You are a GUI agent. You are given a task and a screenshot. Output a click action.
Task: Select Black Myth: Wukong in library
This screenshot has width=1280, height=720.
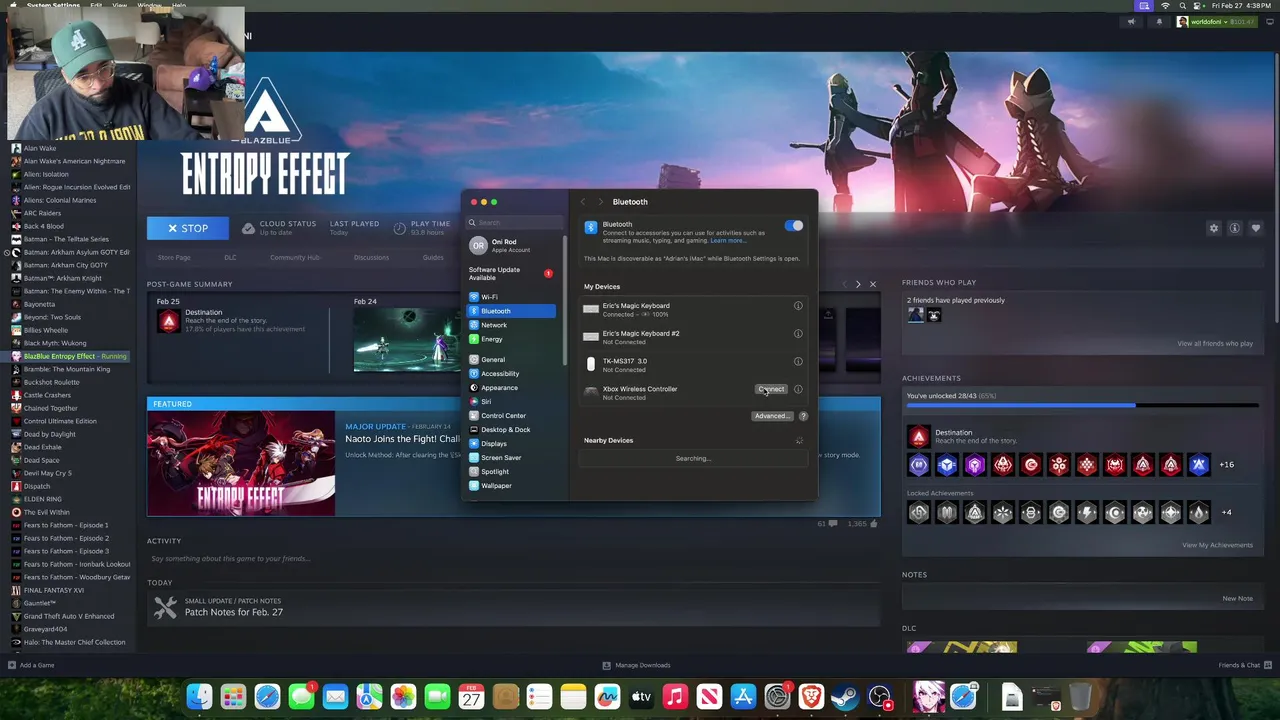[x=69, y=343]
